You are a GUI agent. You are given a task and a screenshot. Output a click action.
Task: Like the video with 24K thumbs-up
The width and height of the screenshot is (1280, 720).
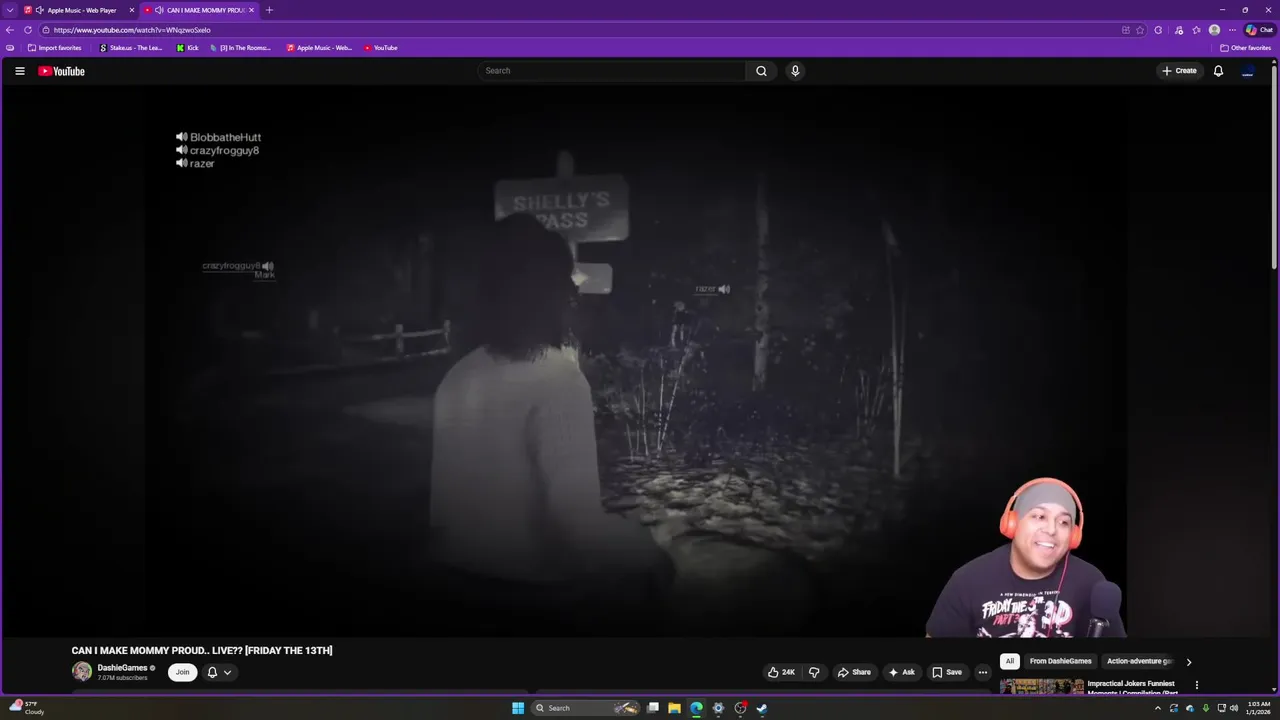click(781, 672)
